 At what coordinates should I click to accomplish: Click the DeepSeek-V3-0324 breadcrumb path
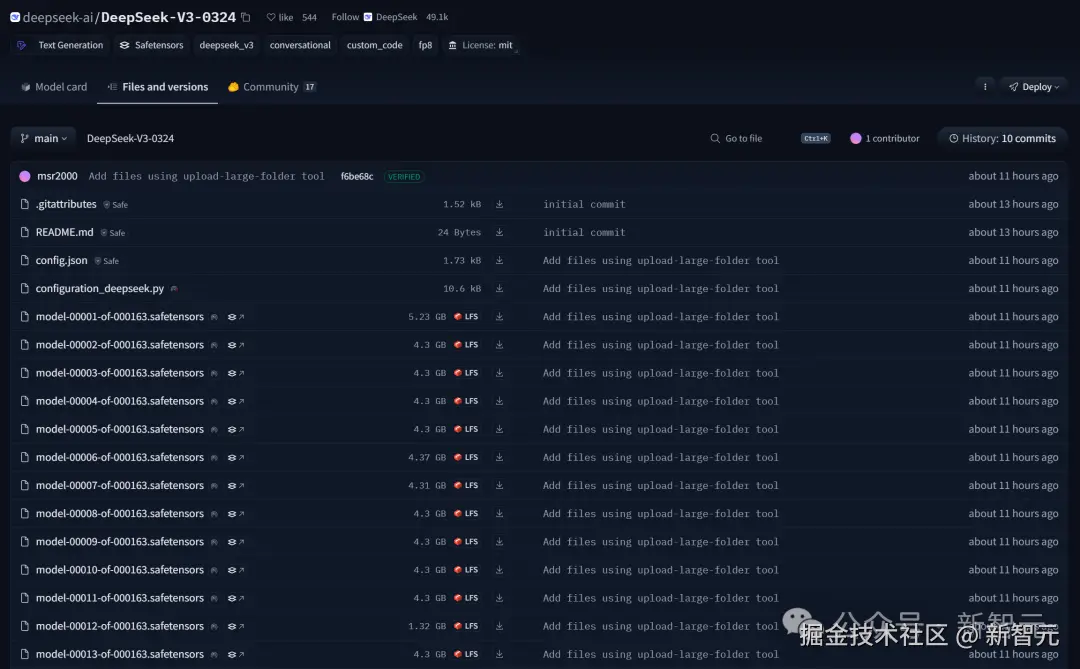pyautogui.click(x=130, y=138)
